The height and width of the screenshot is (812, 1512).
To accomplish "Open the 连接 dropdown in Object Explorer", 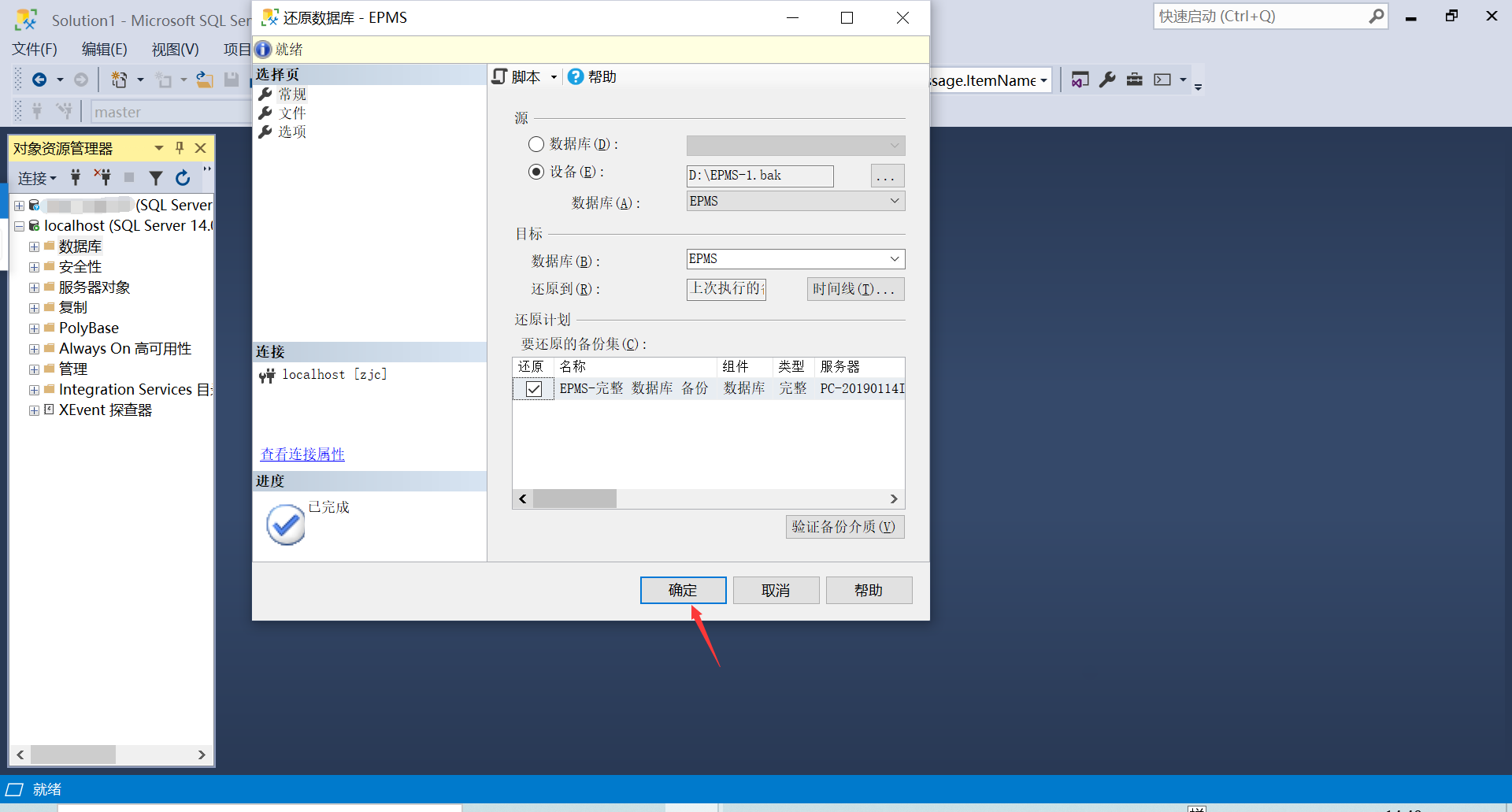I will 37,179.
